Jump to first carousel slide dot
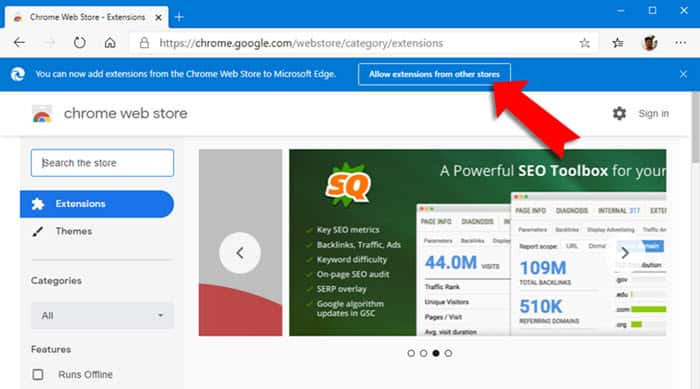 tap(411, 353)
